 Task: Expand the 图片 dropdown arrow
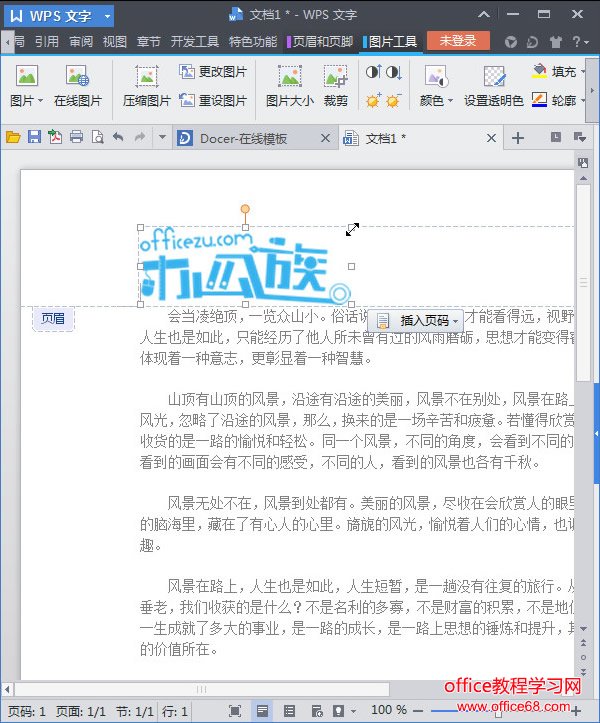coord(41,101)
